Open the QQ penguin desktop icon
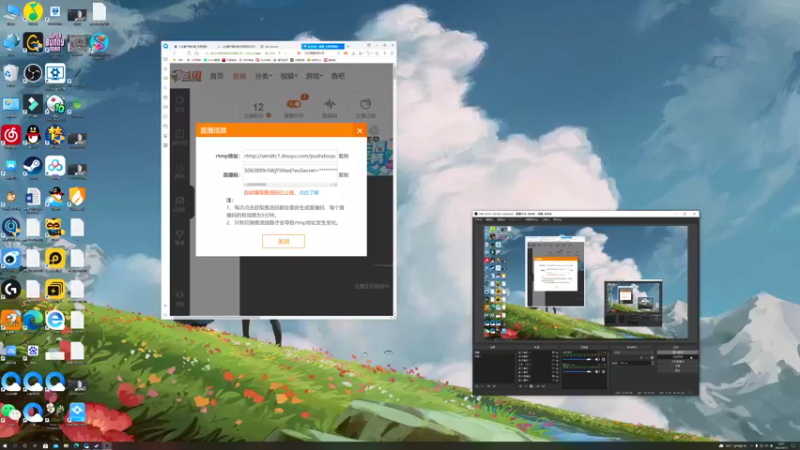The height and width of the screenshot is (450, 800). (x=33, y=135)
